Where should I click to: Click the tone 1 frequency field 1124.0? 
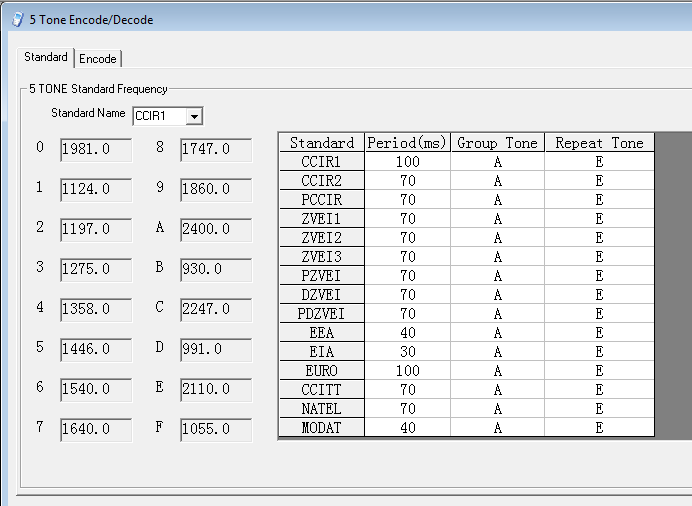pos(96,190)
